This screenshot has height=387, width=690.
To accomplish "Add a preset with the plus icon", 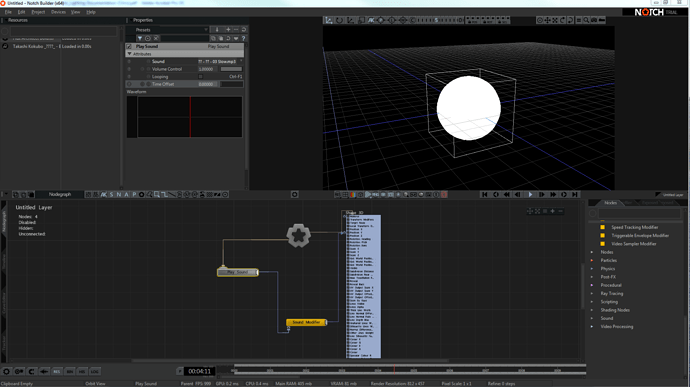I will [x=228, y=29].
